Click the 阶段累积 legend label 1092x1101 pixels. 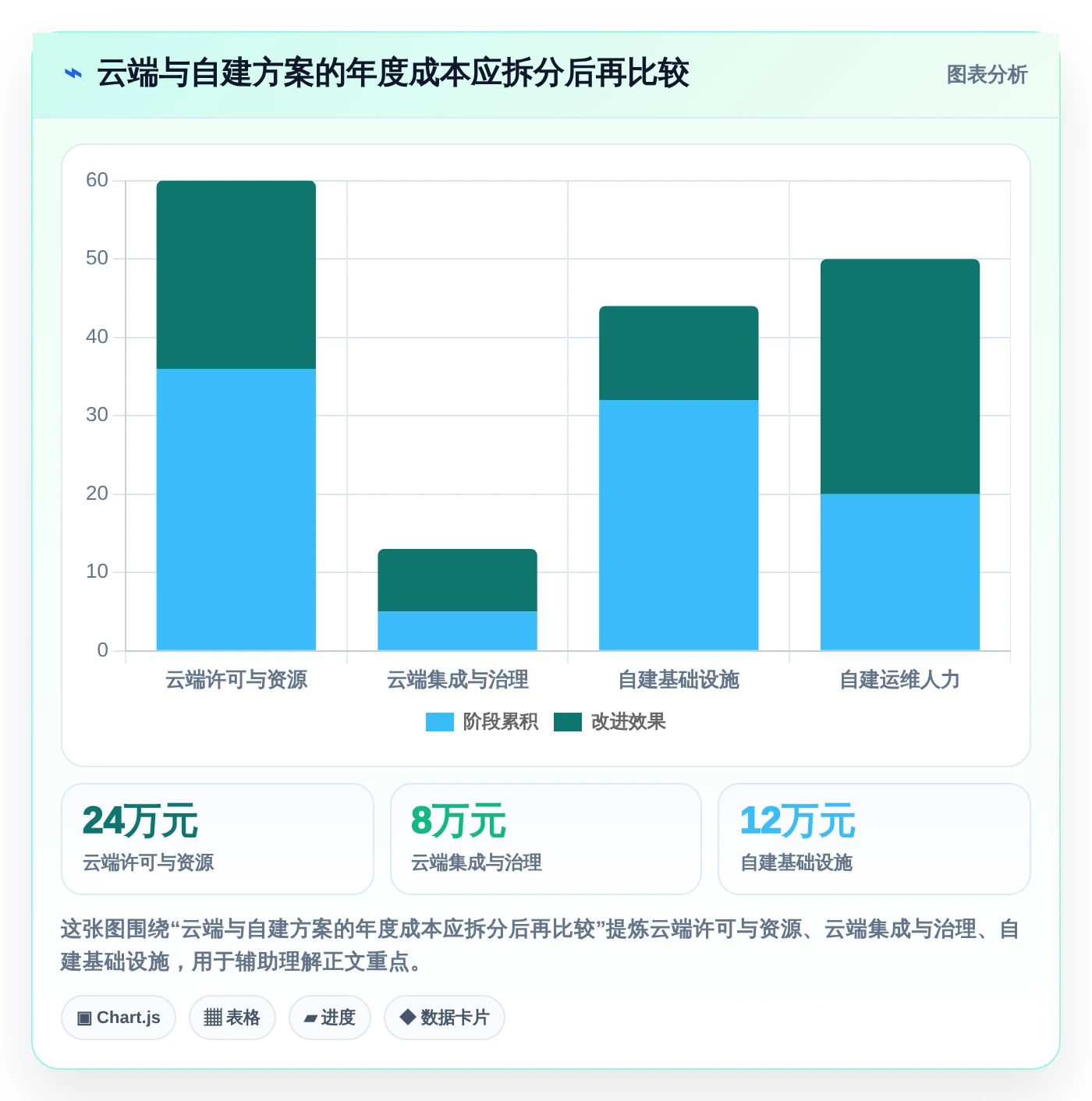[500, 722]
